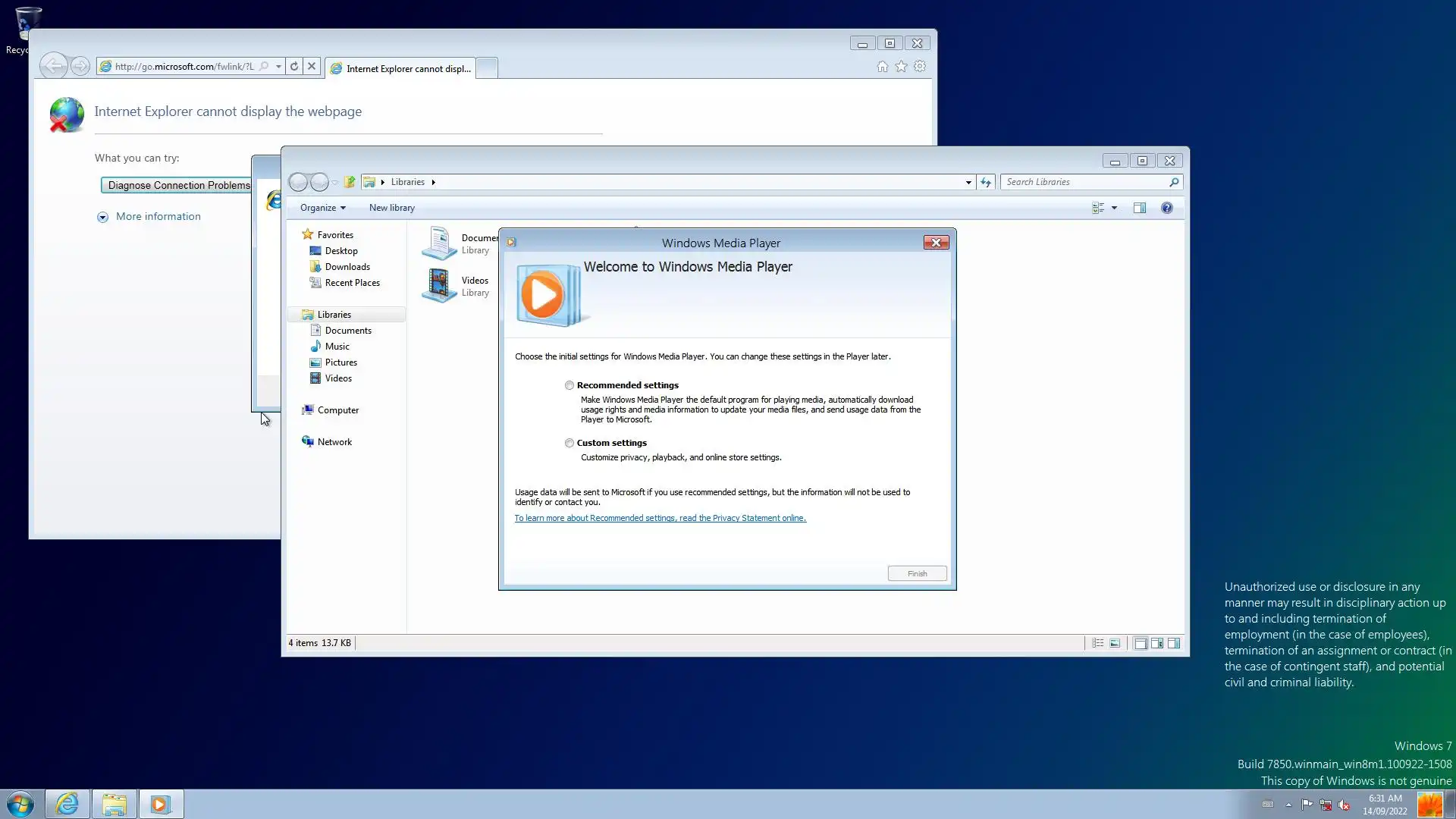Click the refresh icon beside Explorer address bar
The height and width of the screenshot is (819, 1456).
(x=986, y=182)
